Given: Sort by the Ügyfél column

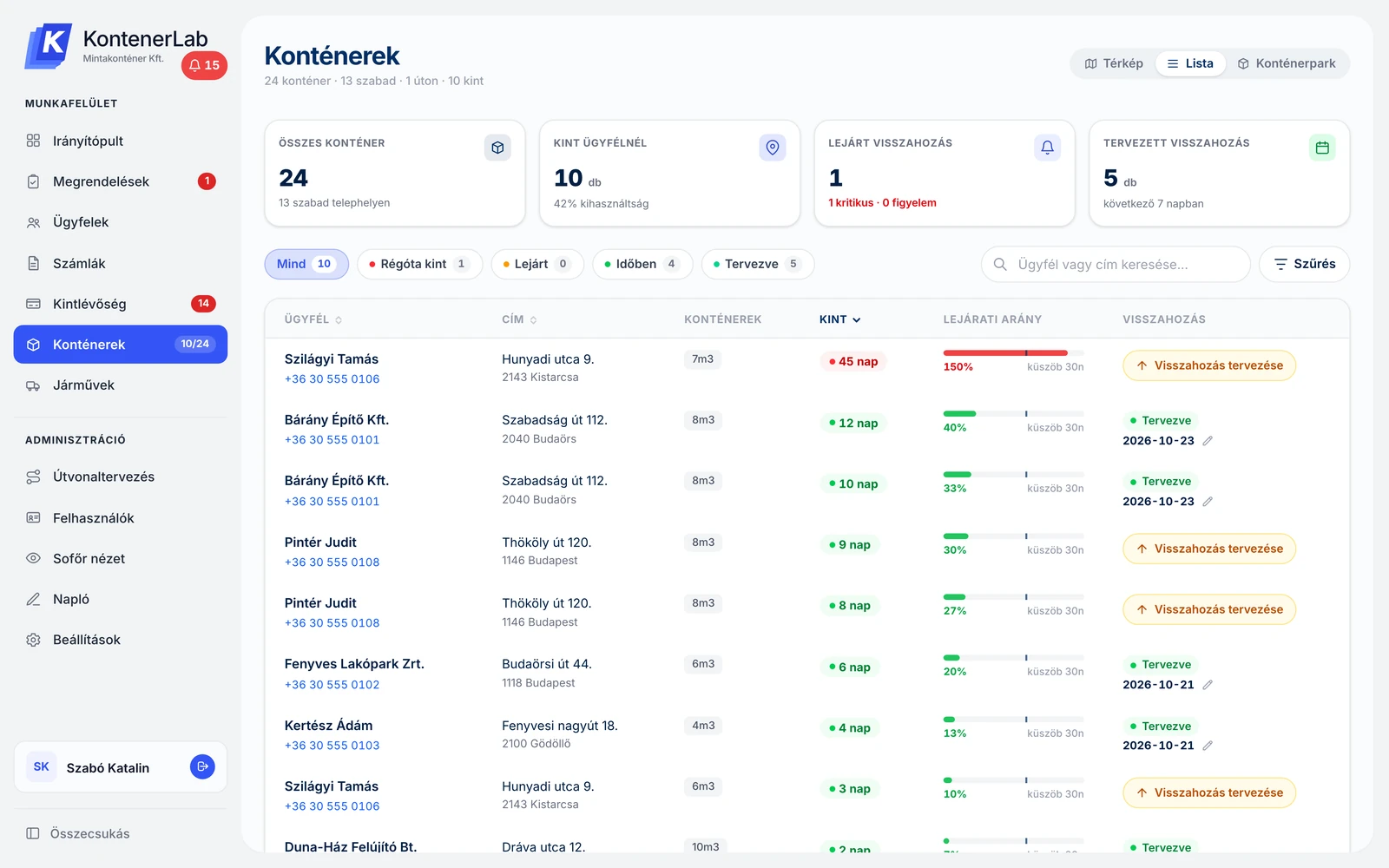Looking at the screenshot, I should 313,319.
